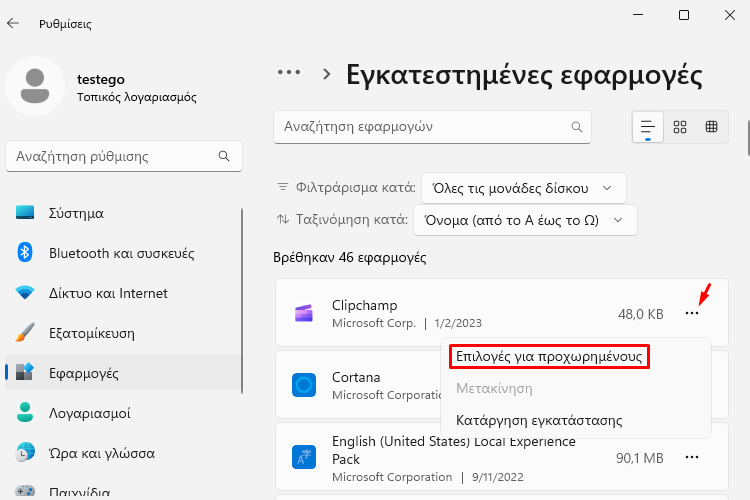Click the back arrow in Settings header

point(13,23)
